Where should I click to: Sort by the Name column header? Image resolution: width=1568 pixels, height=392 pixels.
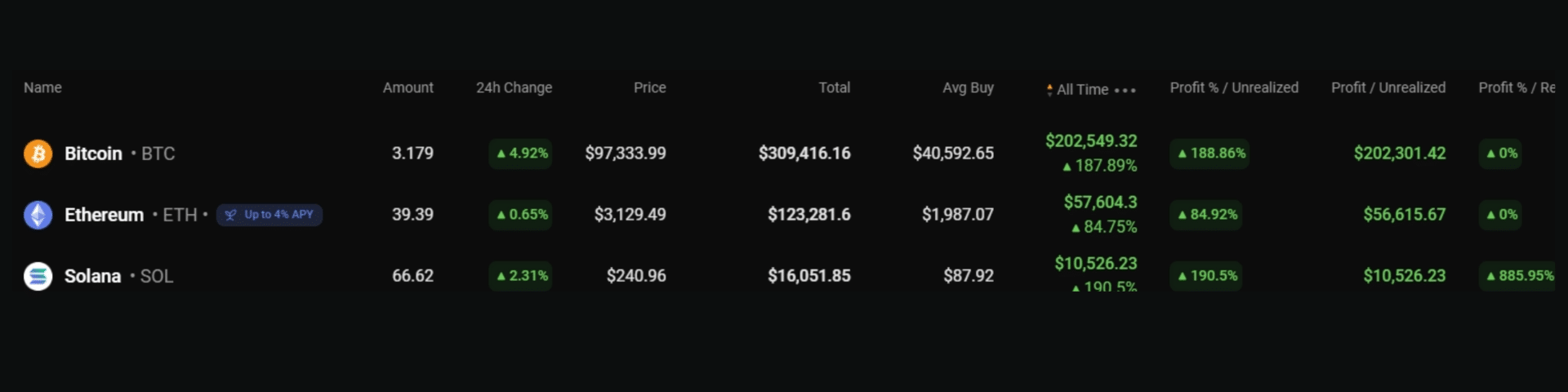click(x=42, y=87)
